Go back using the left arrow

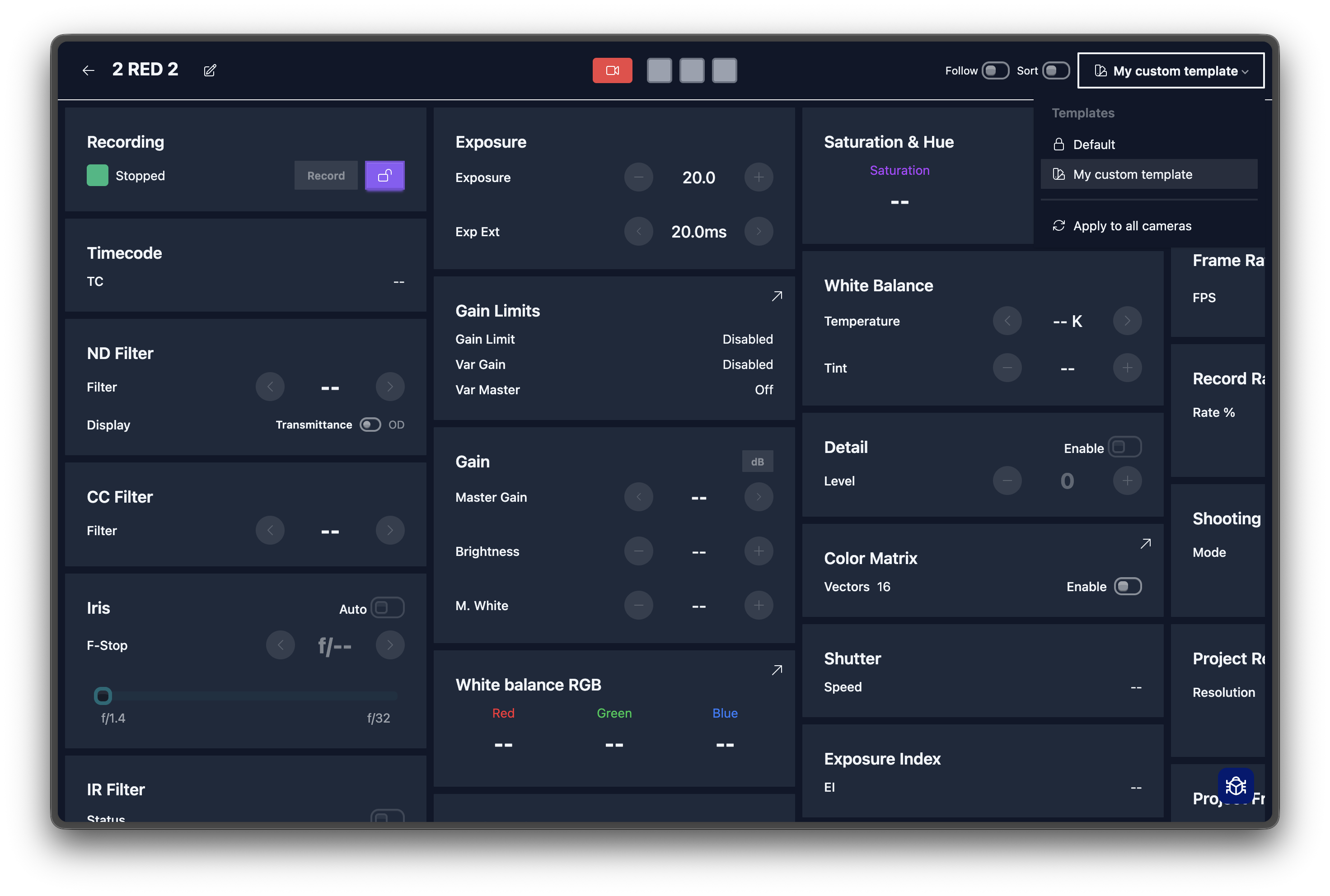[88, 70]
